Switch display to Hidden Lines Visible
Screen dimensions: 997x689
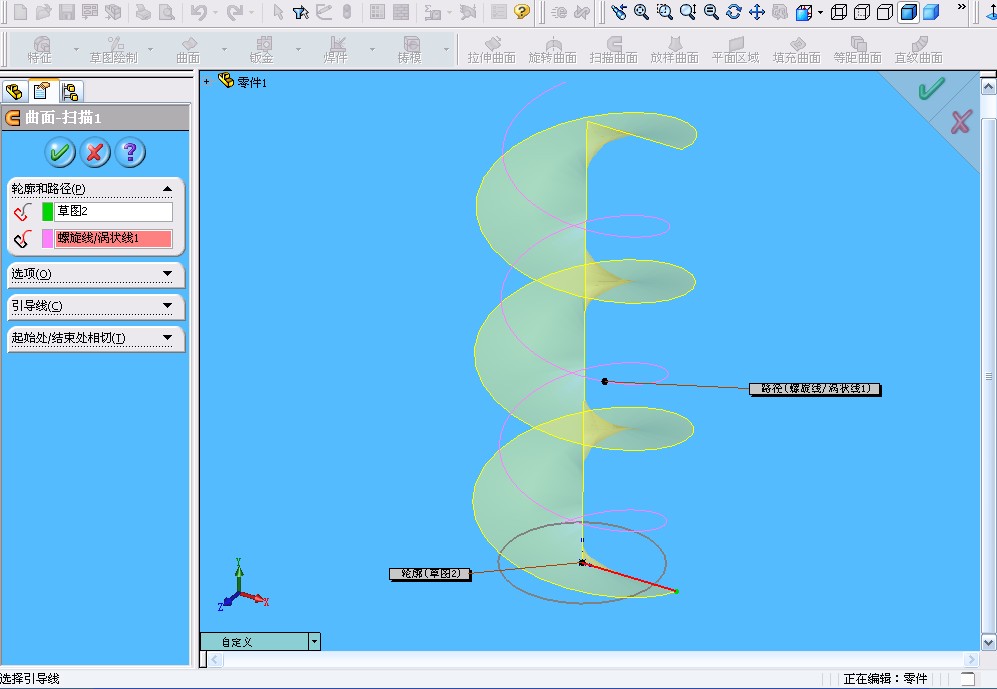862,12
